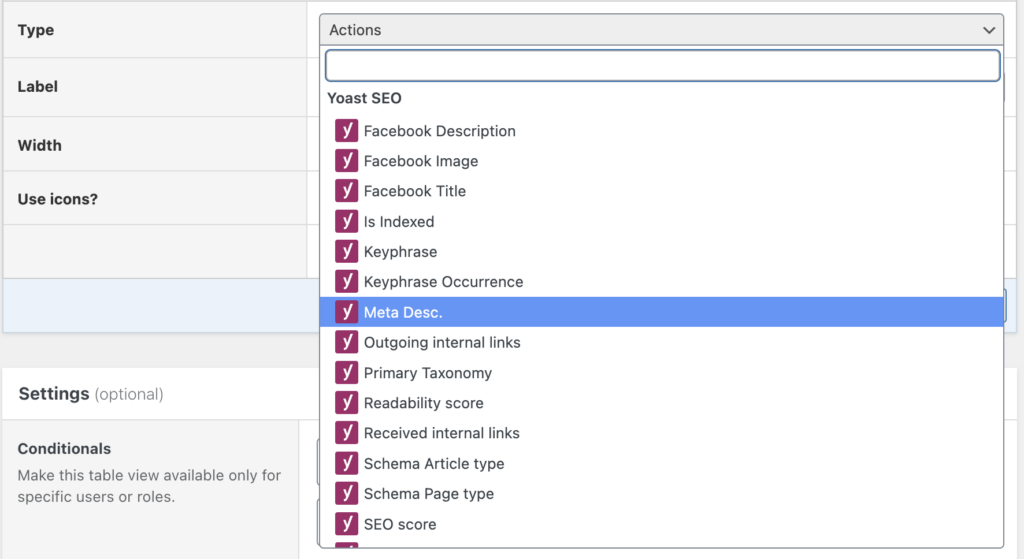Click the Yoast icon beside Primary Taxonomy
Screen dimensions: 1024x559
[346, 372]
